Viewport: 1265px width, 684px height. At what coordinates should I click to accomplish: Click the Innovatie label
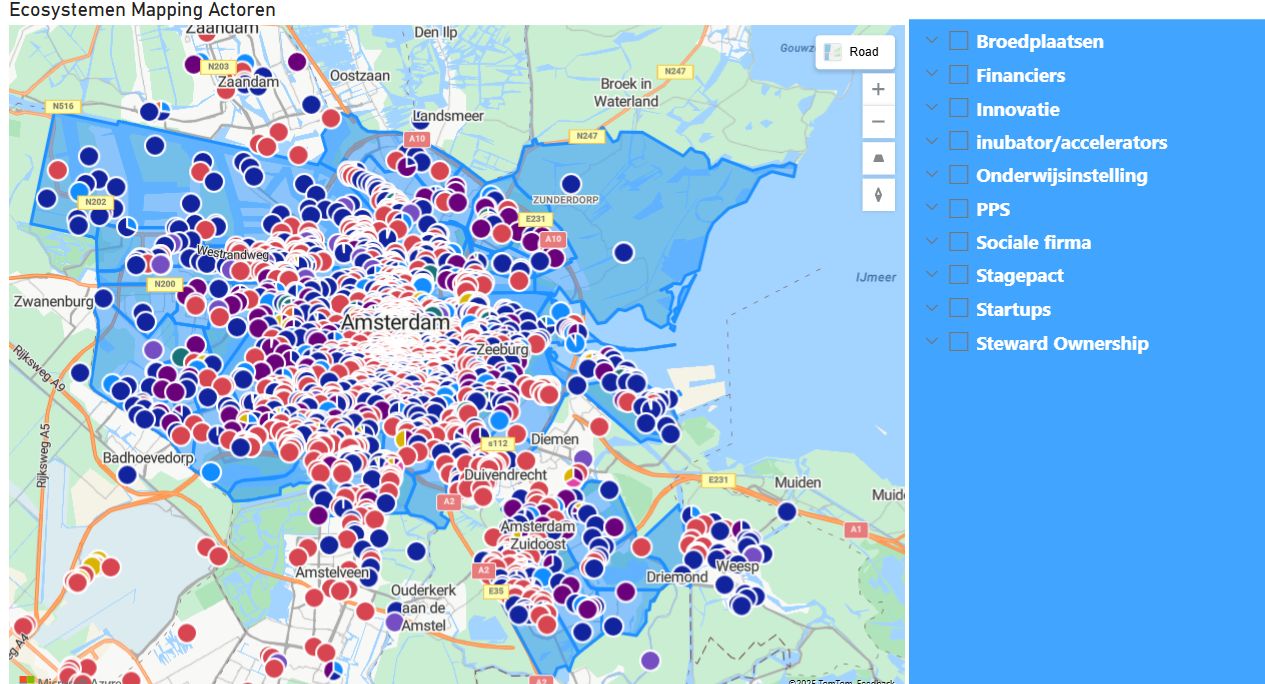(x=1018, y=109)
